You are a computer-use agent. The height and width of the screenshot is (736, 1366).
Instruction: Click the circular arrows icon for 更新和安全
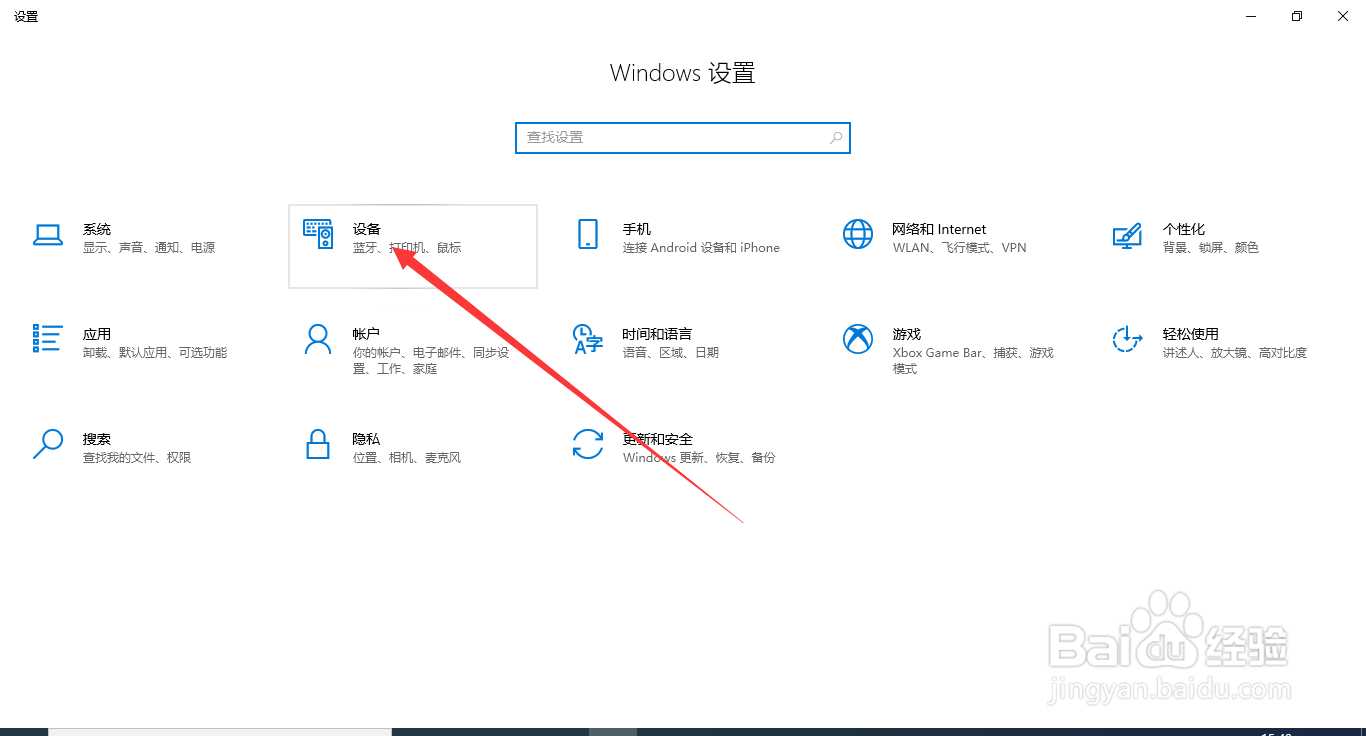588,444
